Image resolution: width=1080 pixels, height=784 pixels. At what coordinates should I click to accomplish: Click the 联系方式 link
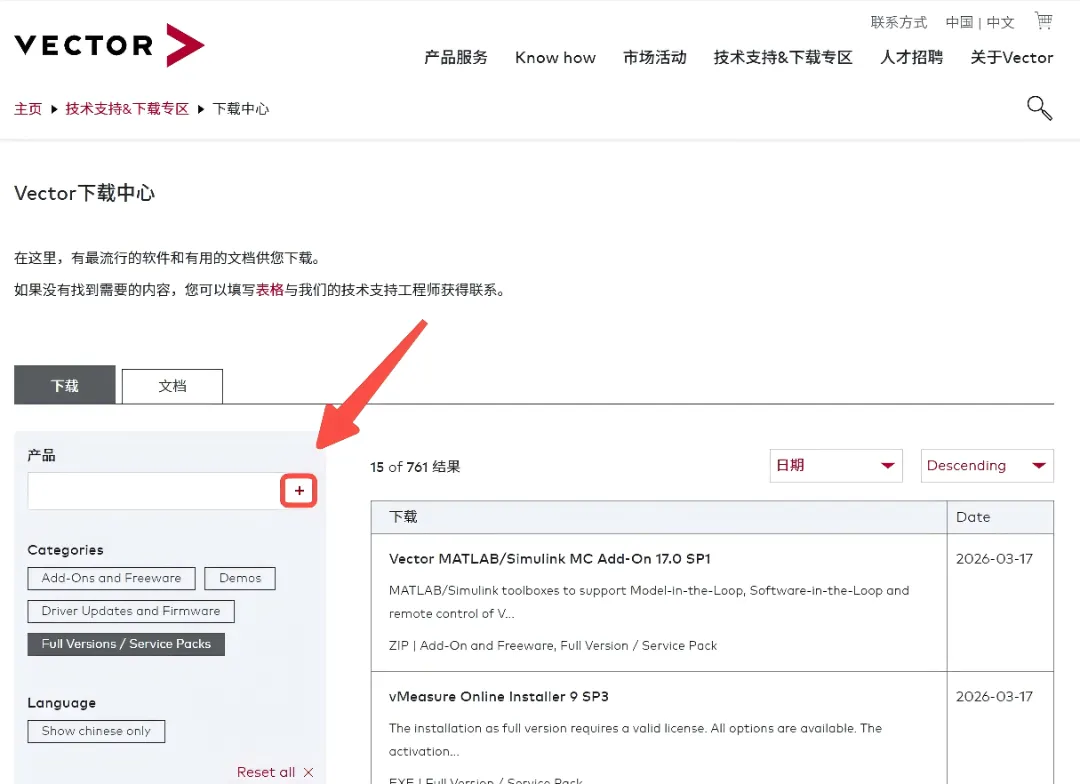[x=899, y=22]
